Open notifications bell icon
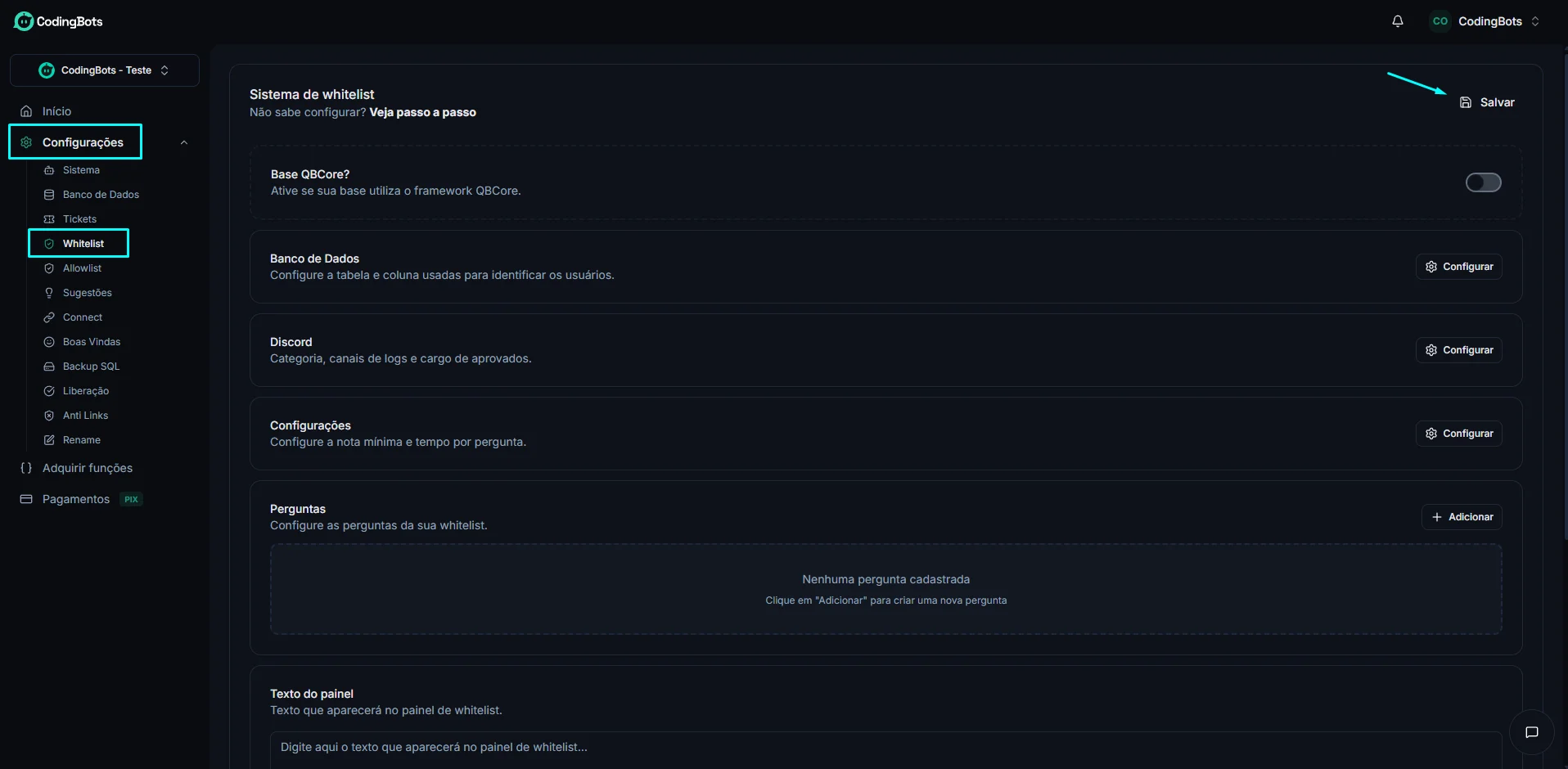 (x=1398, y=21)
